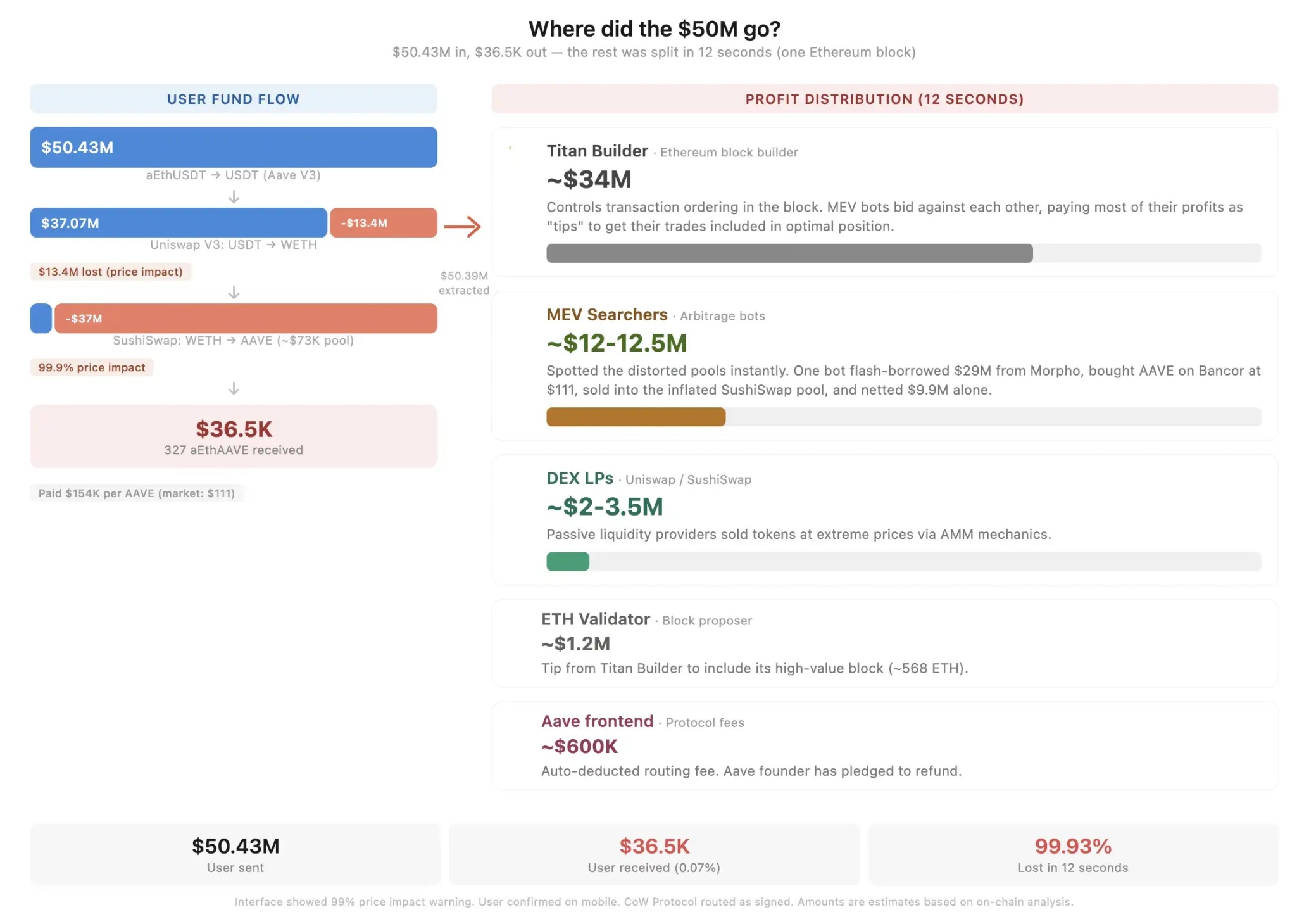This screenshot has height=912, width=1316.
Task: Click the Aave frontend heading
Action: [597, 721]
